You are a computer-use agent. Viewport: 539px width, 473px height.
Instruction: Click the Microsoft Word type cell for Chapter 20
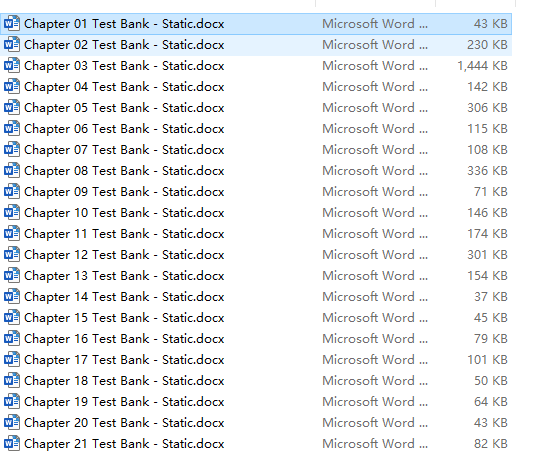[375, 422]
